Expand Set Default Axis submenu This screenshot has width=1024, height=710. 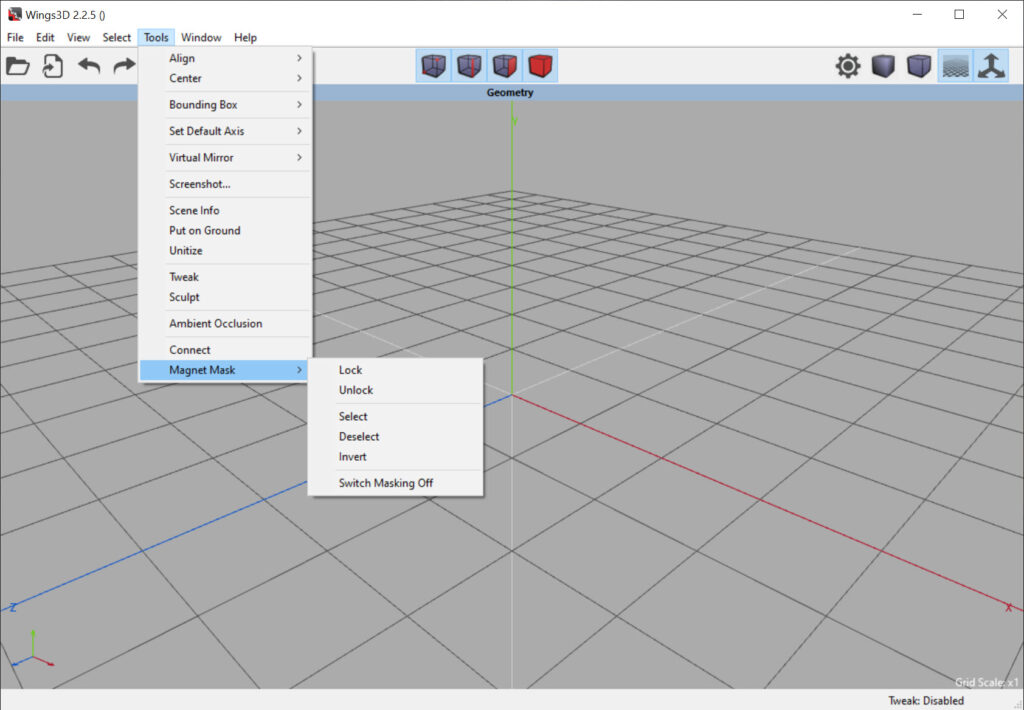tap(225, 131)
